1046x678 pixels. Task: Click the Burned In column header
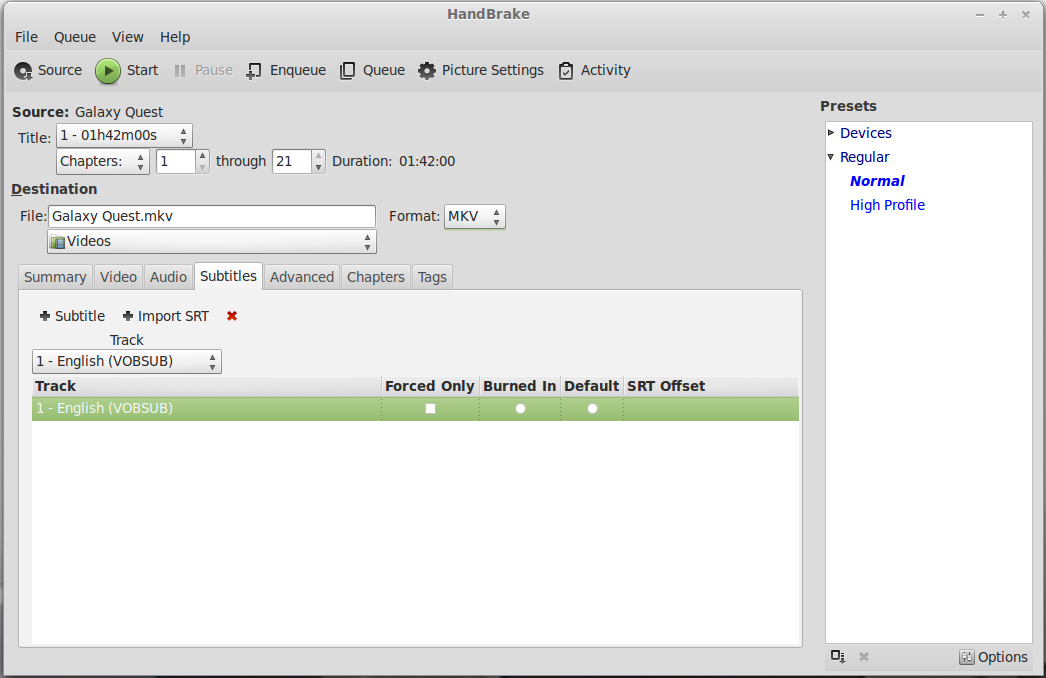[x=520, y=386]
